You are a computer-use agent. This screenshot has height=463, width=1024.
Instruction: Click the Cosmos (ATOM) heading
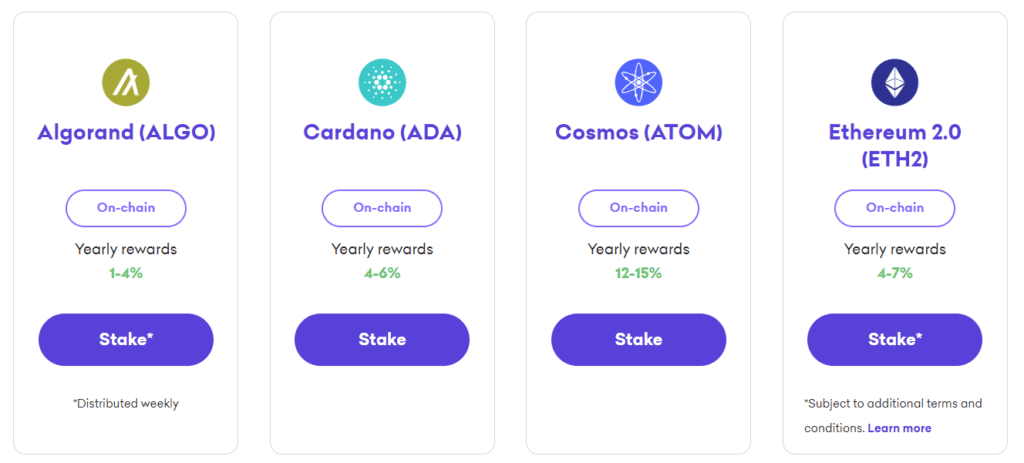pyautogui.click(x=638, y=132)
